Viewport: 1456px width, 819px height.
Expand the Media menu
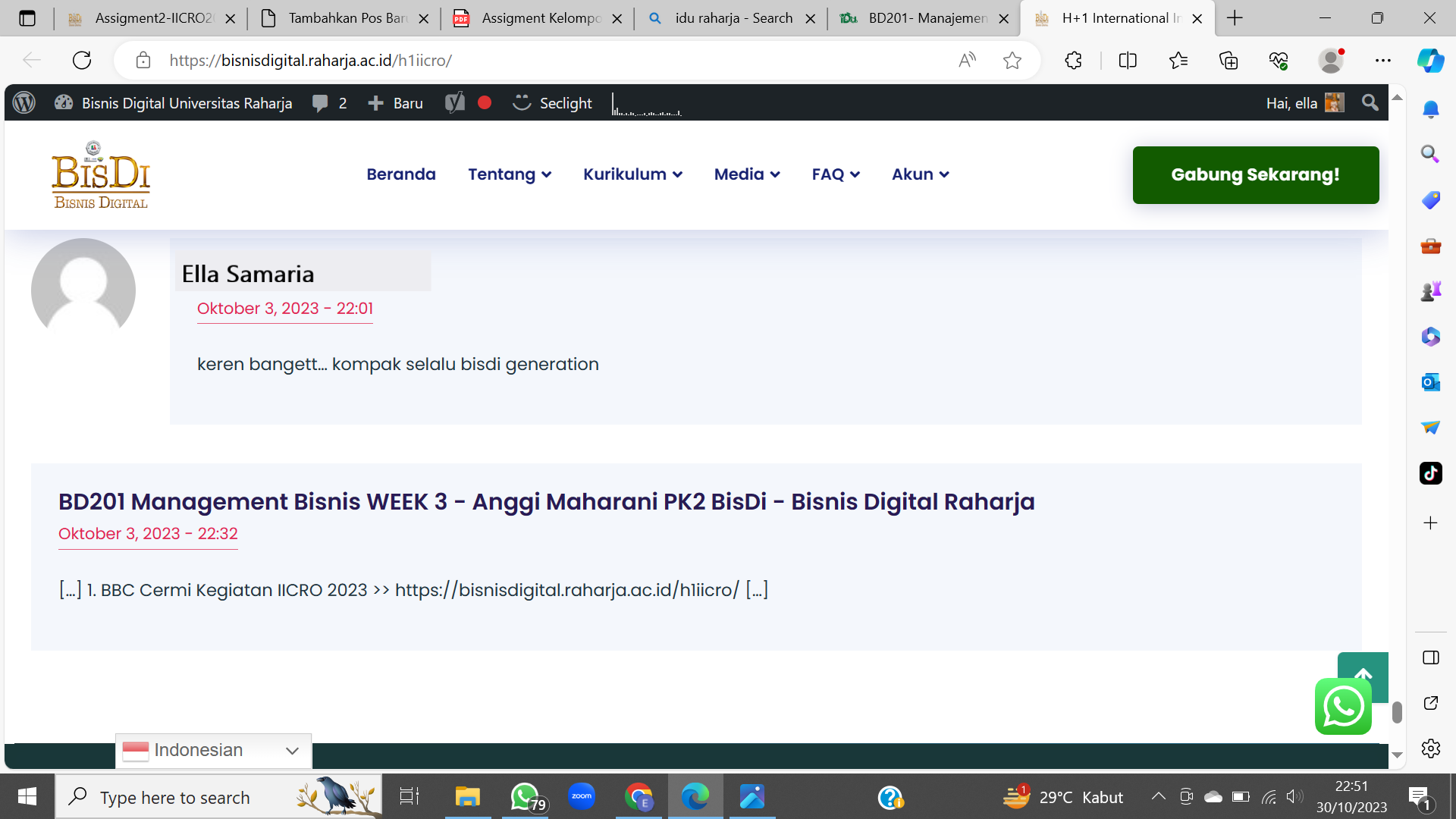pos(747,174)
